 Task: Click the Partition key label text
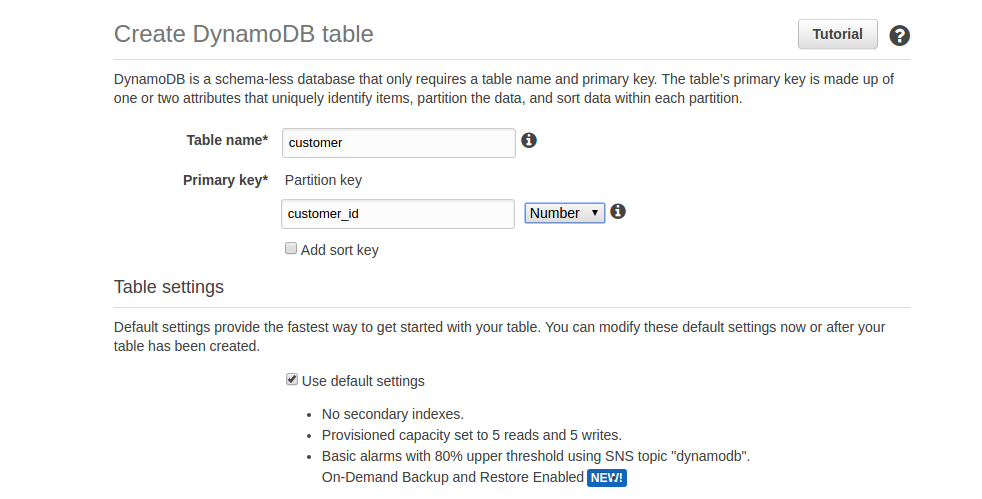[323, 181]
